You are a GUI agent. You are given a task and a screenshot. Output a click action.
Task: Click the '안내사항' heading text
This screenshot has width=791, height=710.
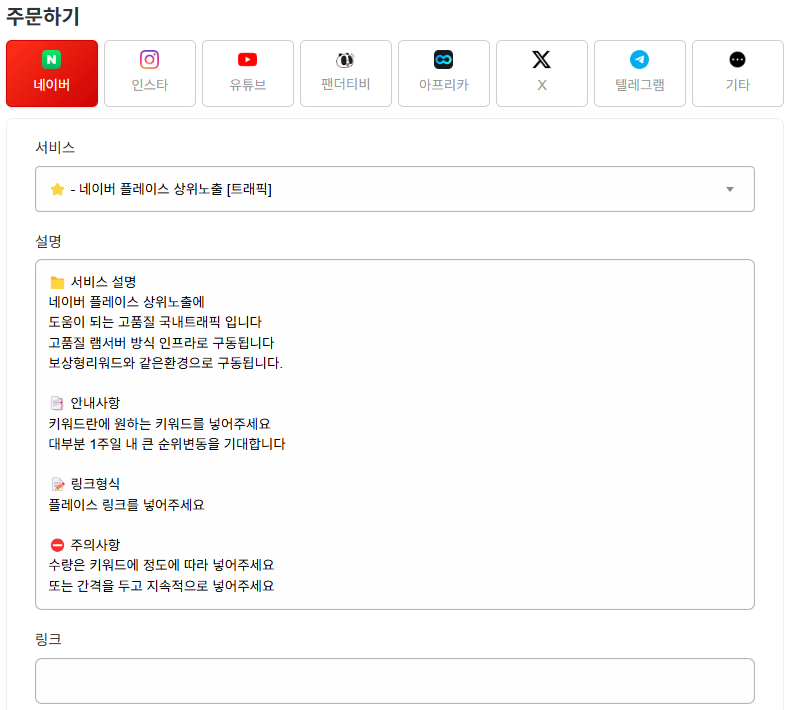[x=95, y=403]
